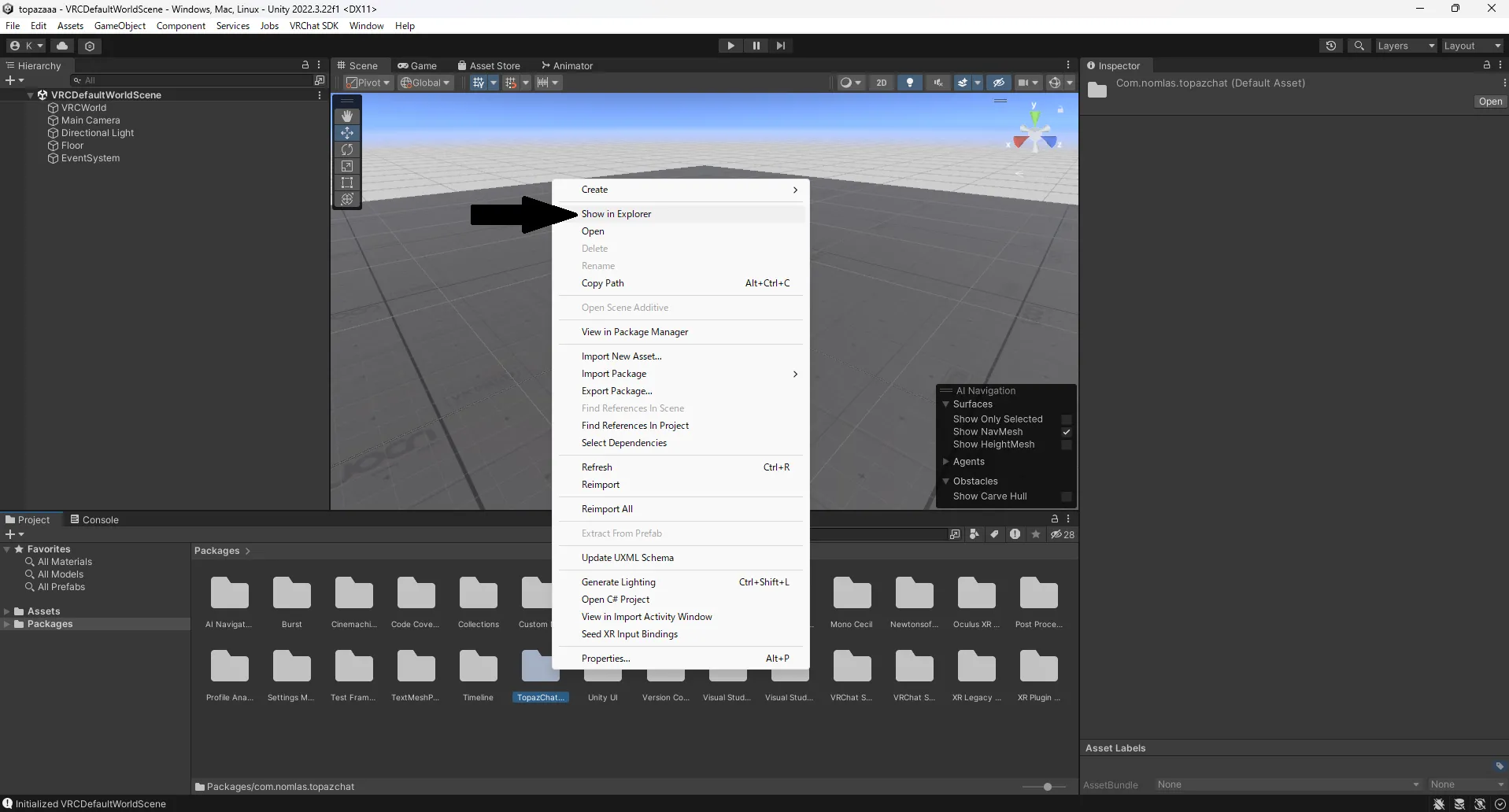Toggle scene visibility eye button

click(999, 83)
